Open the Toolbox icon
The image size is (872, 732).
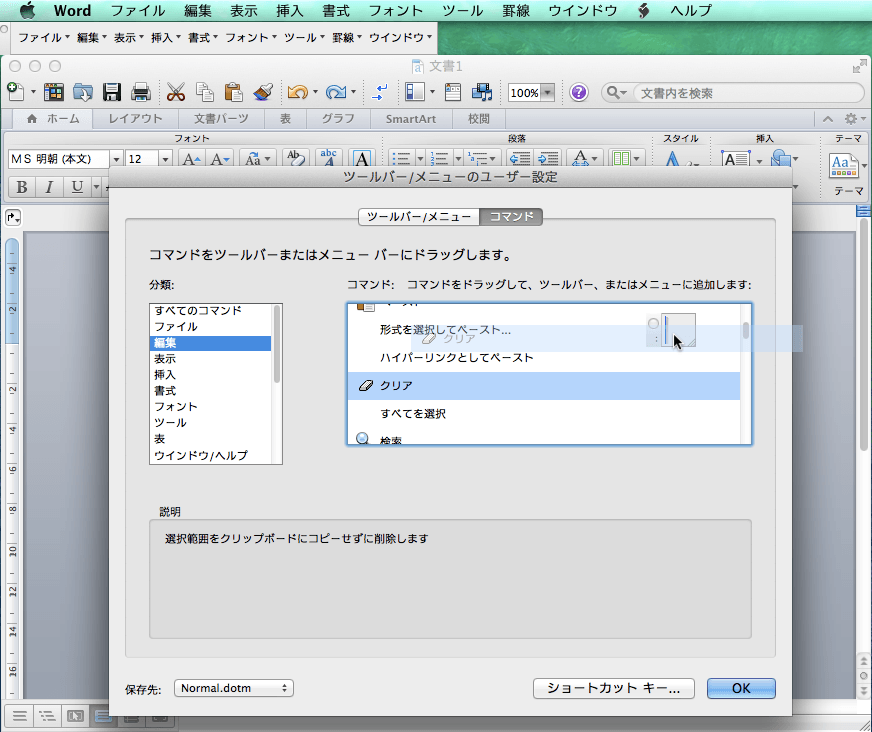(x=453, y=92)
